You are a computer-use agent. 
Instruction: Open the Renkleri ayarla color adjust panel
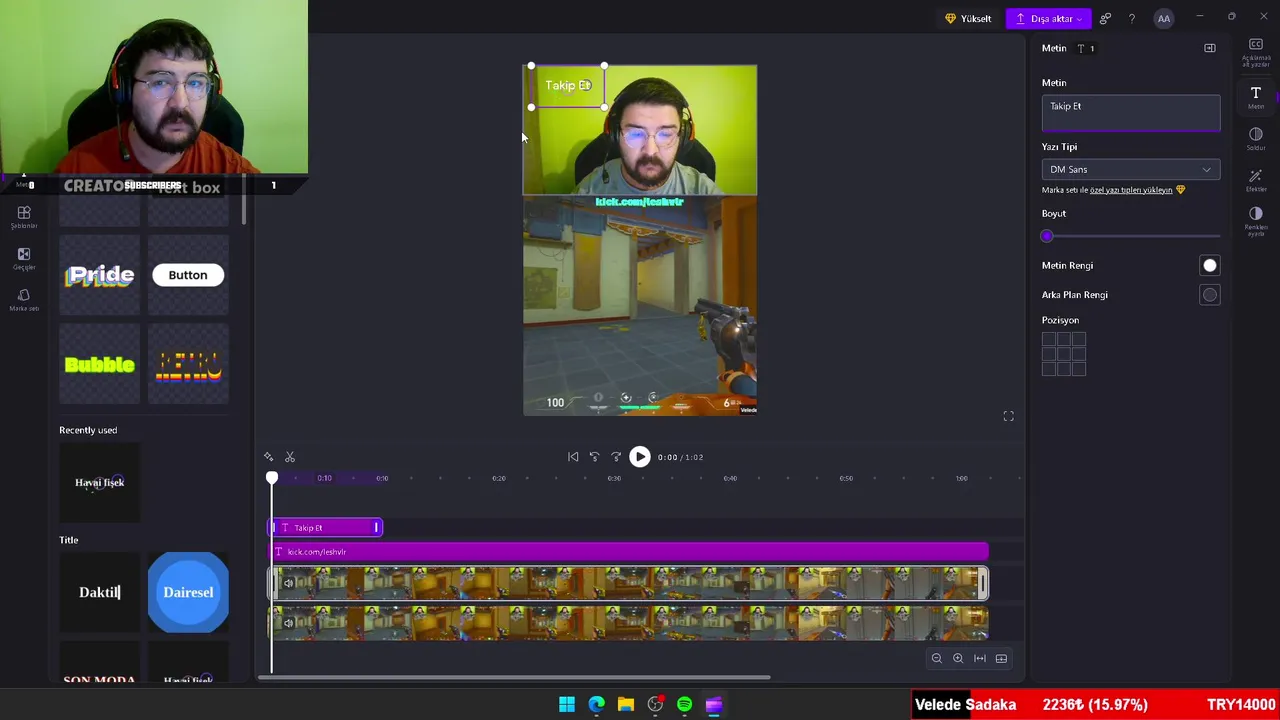1256,221
